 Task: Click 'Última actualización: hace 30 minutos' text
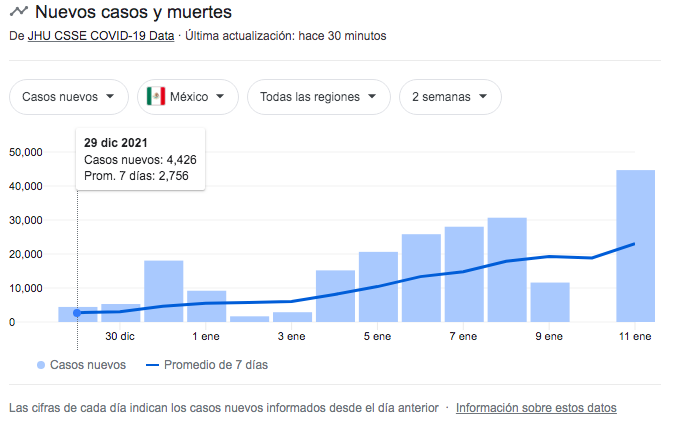[286, 35]
